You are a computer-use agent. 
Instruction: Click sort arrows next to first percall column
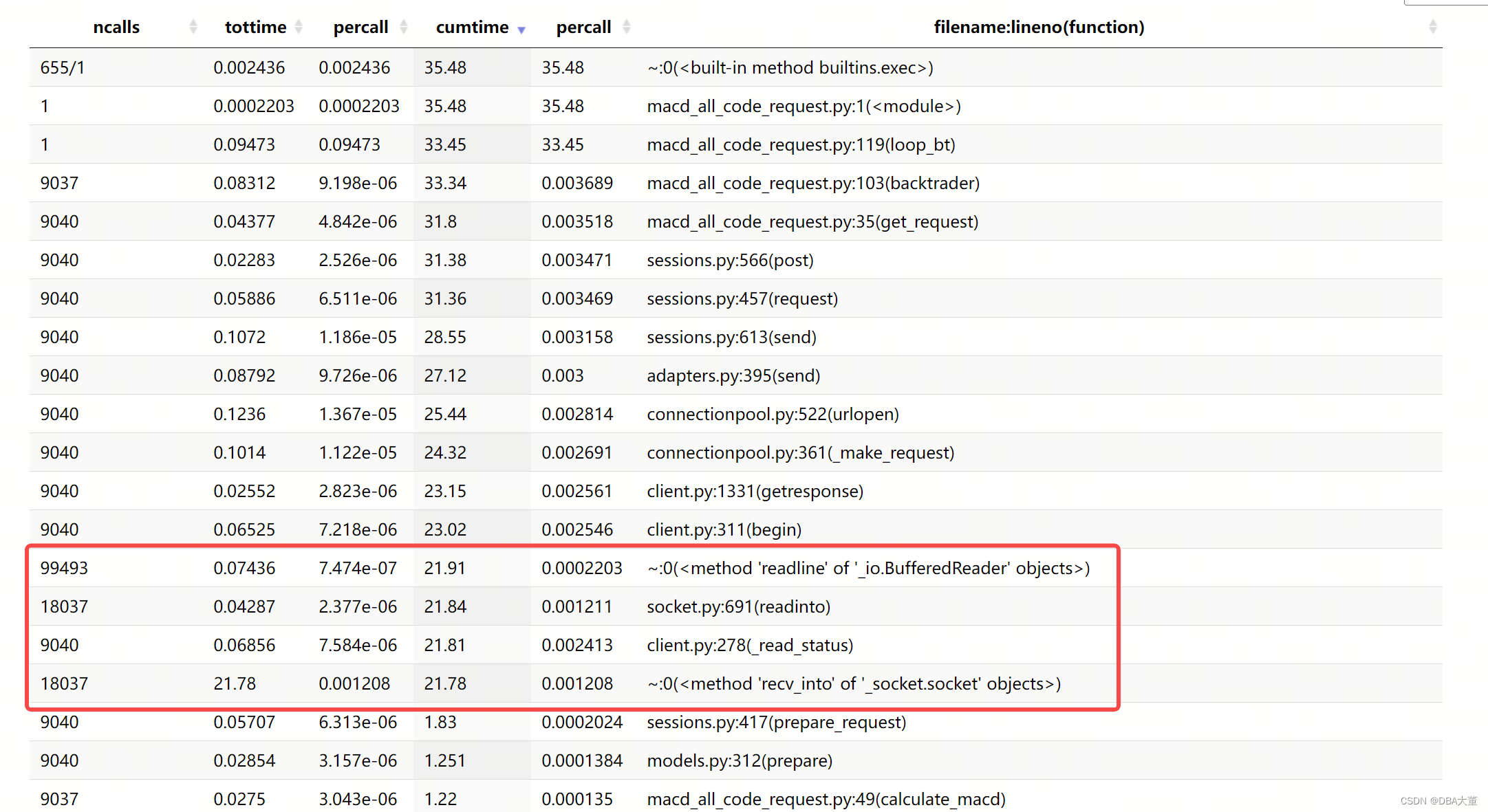coord(404,27)
